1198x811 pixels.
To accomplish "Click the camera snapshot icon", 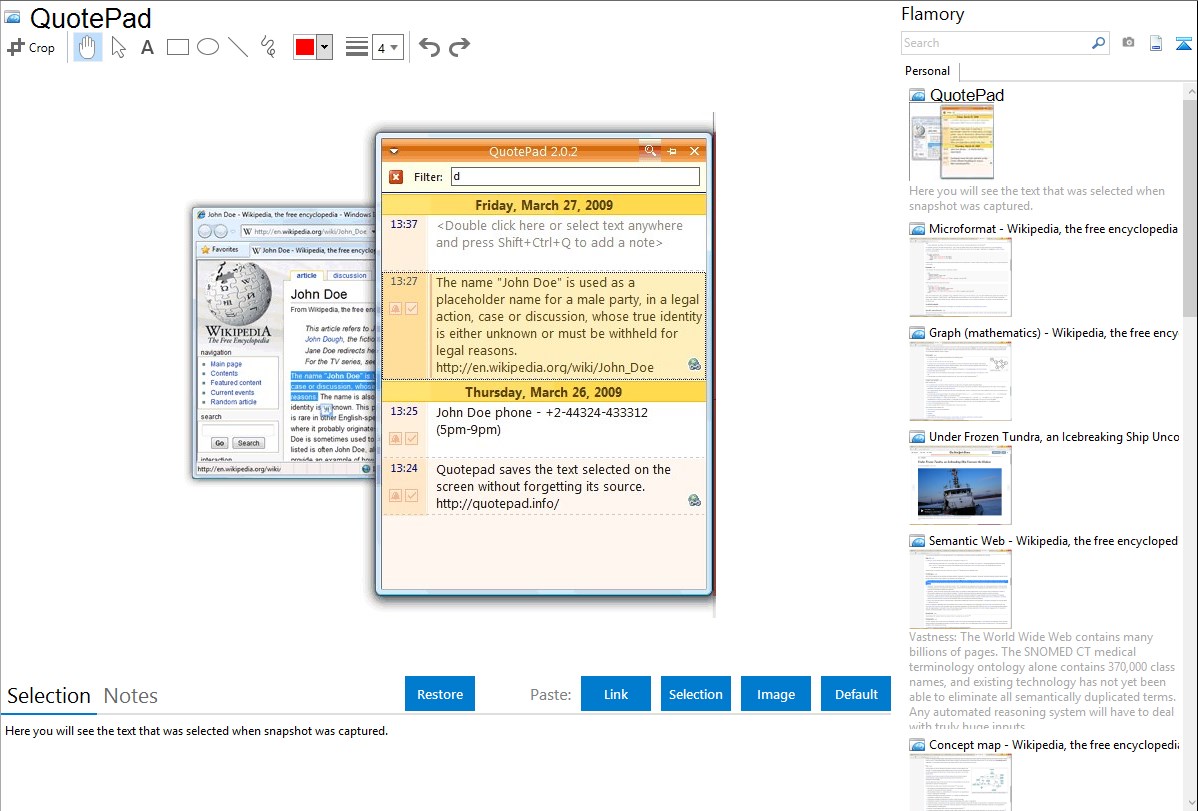I will (1128, 43).
